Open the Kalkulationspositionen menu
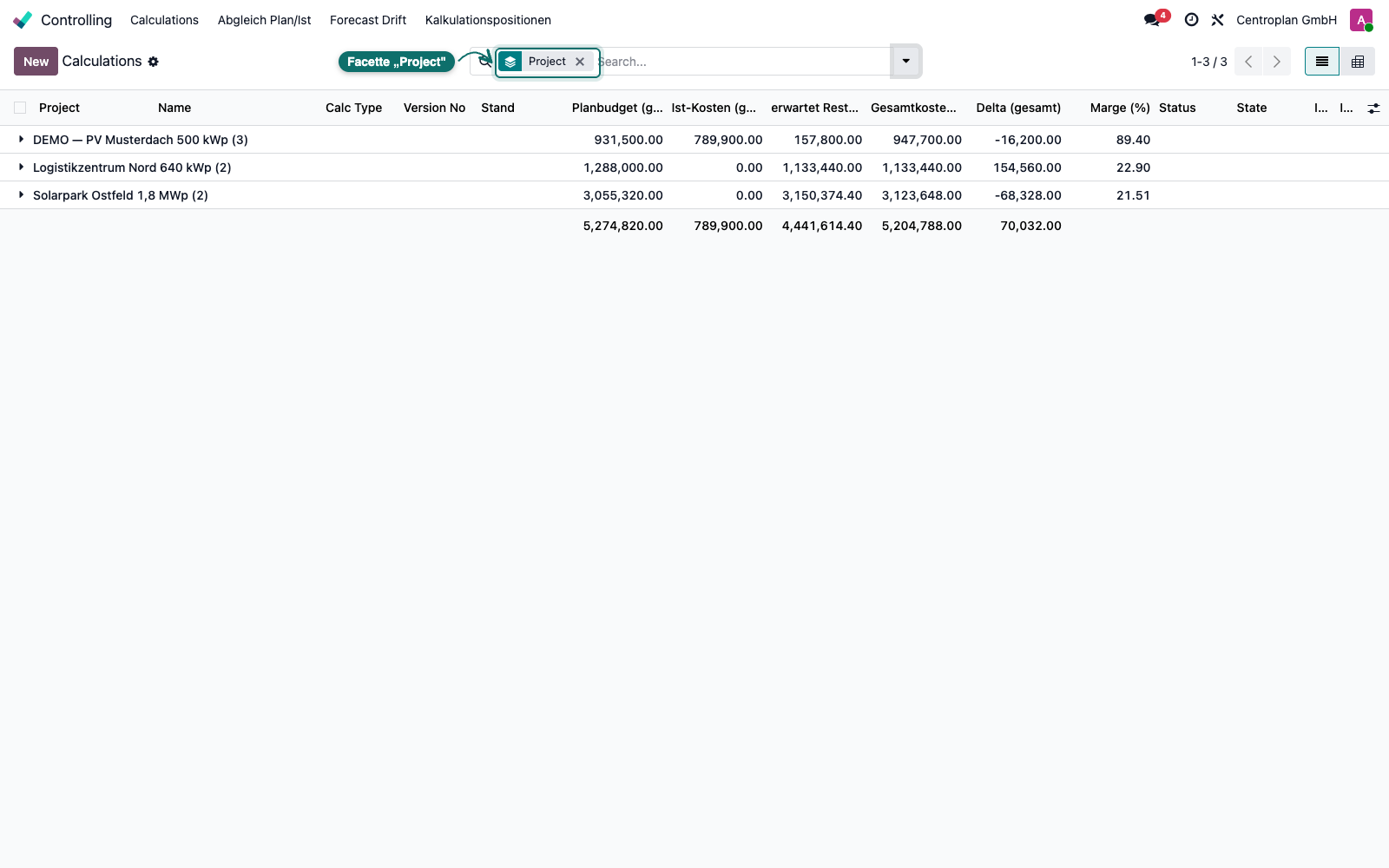 click(x=488, y=20)
